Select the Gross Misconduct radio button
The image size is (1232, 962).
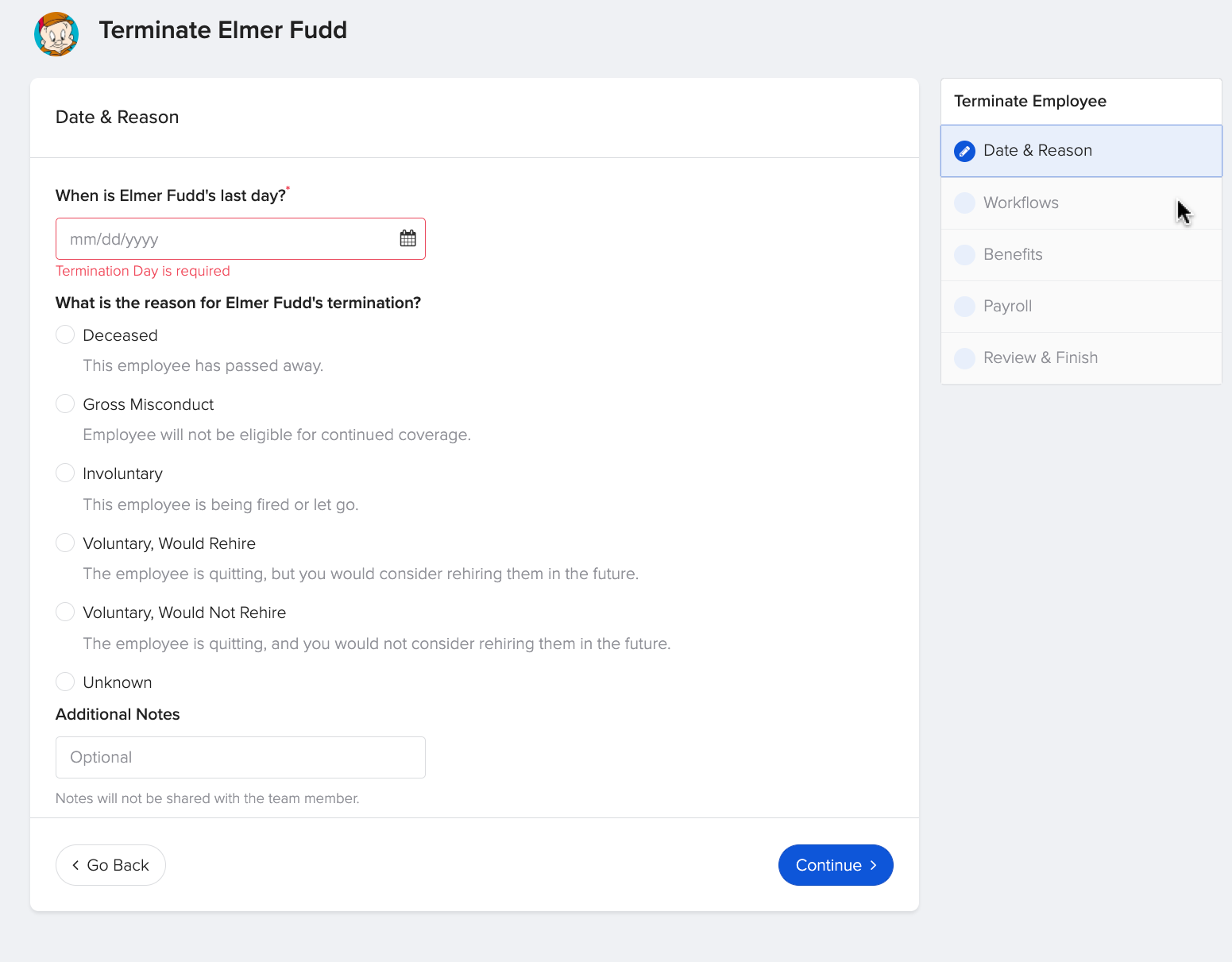point(65,404)
